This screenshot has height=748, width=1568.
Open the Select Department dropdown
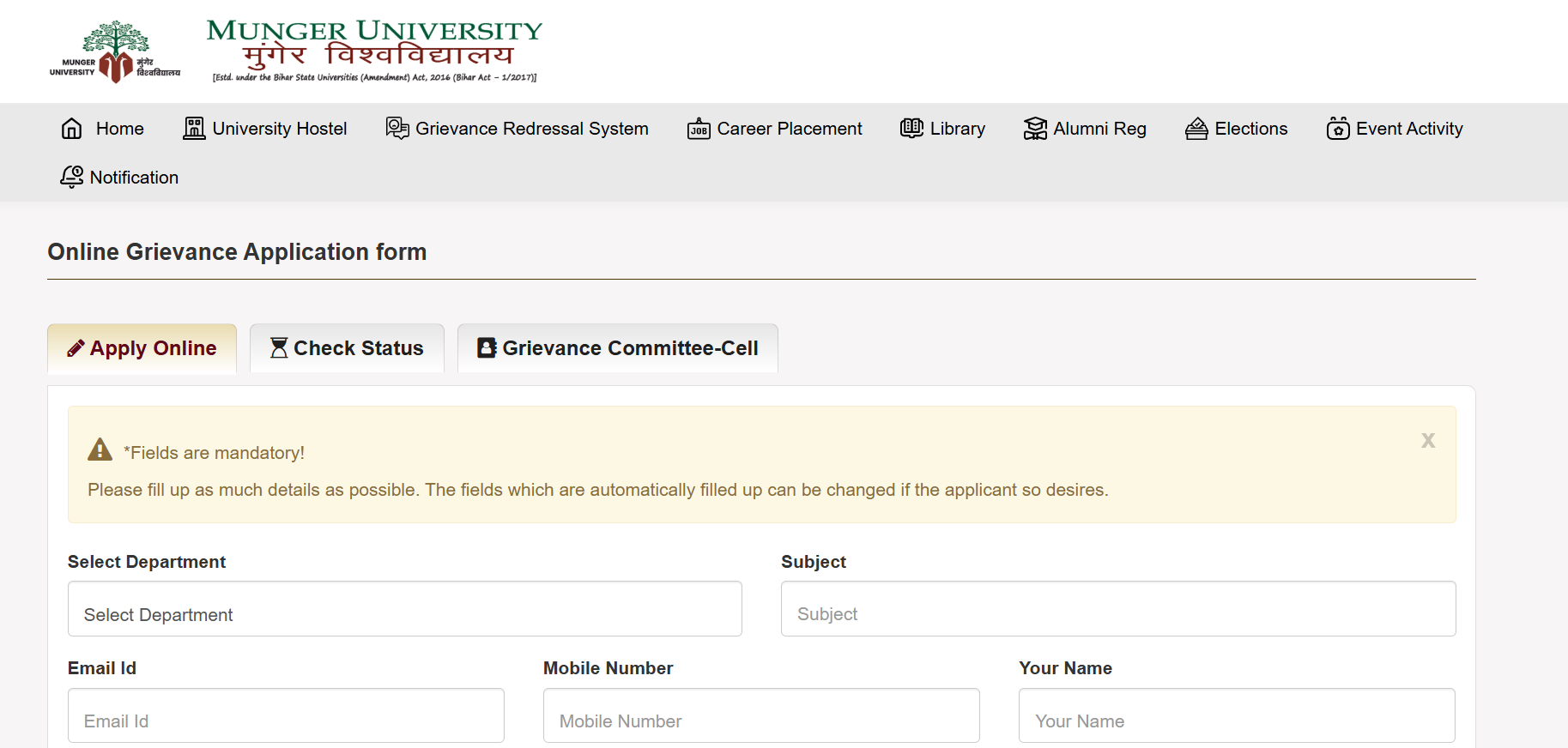(405, 609)
